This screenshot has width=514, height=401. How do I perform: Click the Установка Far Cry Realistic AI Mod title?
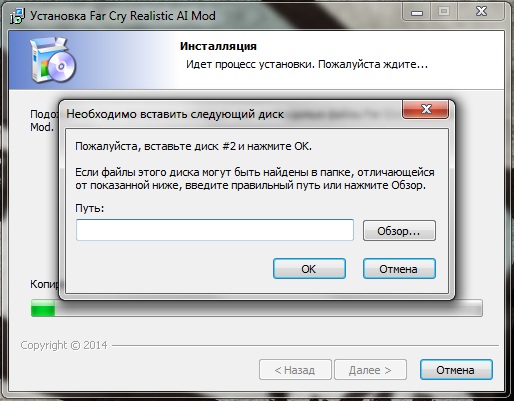point(123,16)
